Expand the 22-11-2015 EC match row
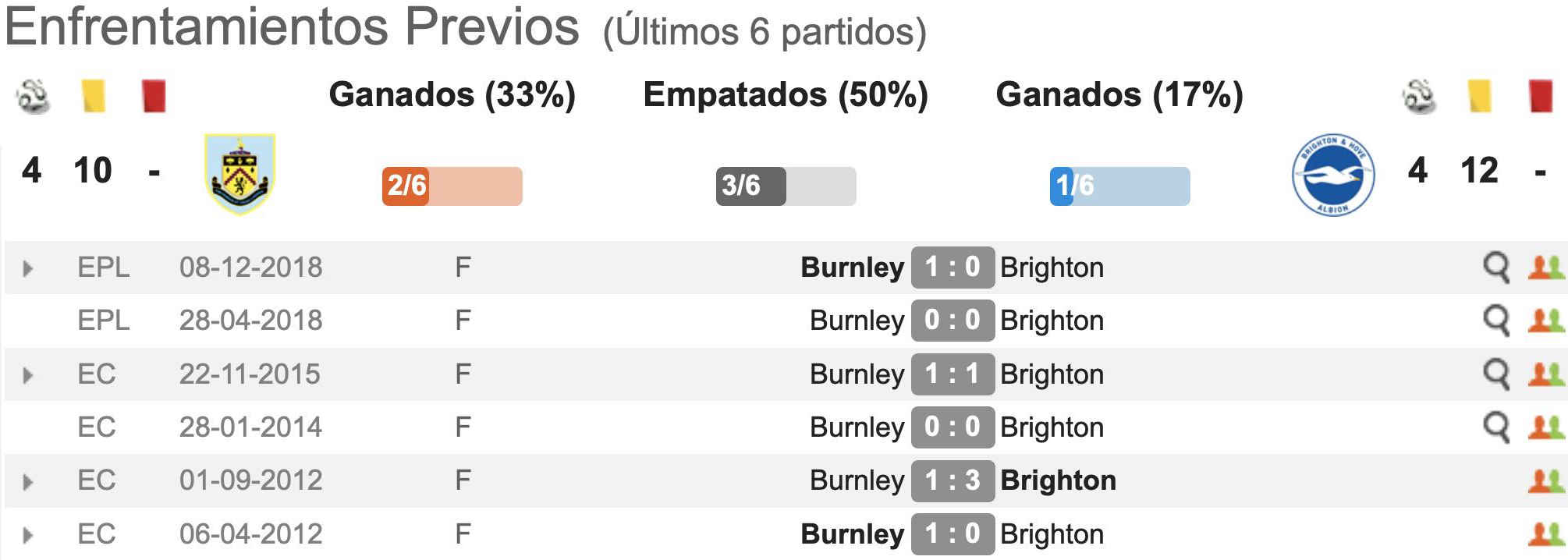 click(x=28, y=376)
